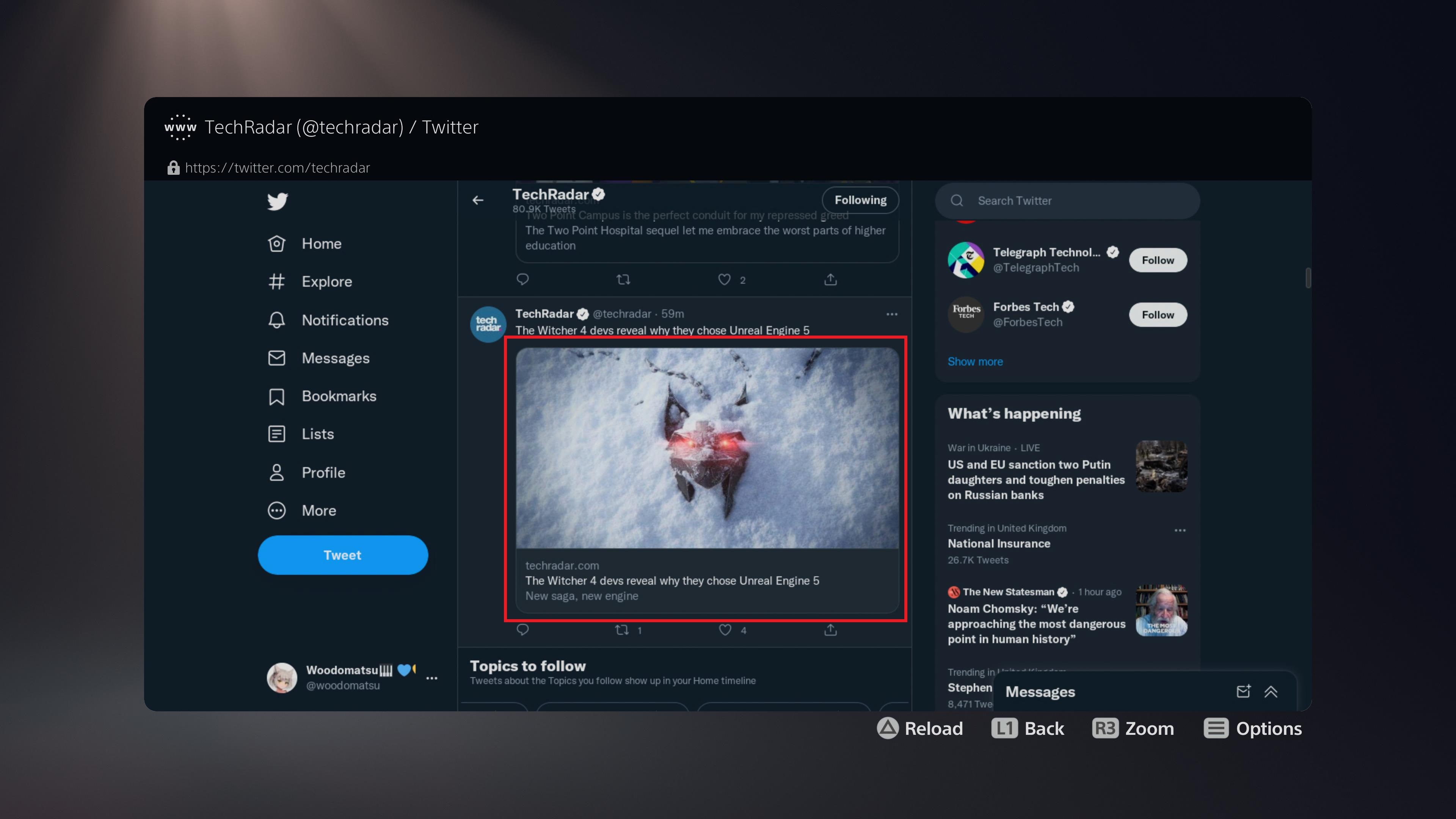The height and width of the screenshot is (819, 1456).
Task: Open Profile in the sidebar
Action: [x=306, y=472]
